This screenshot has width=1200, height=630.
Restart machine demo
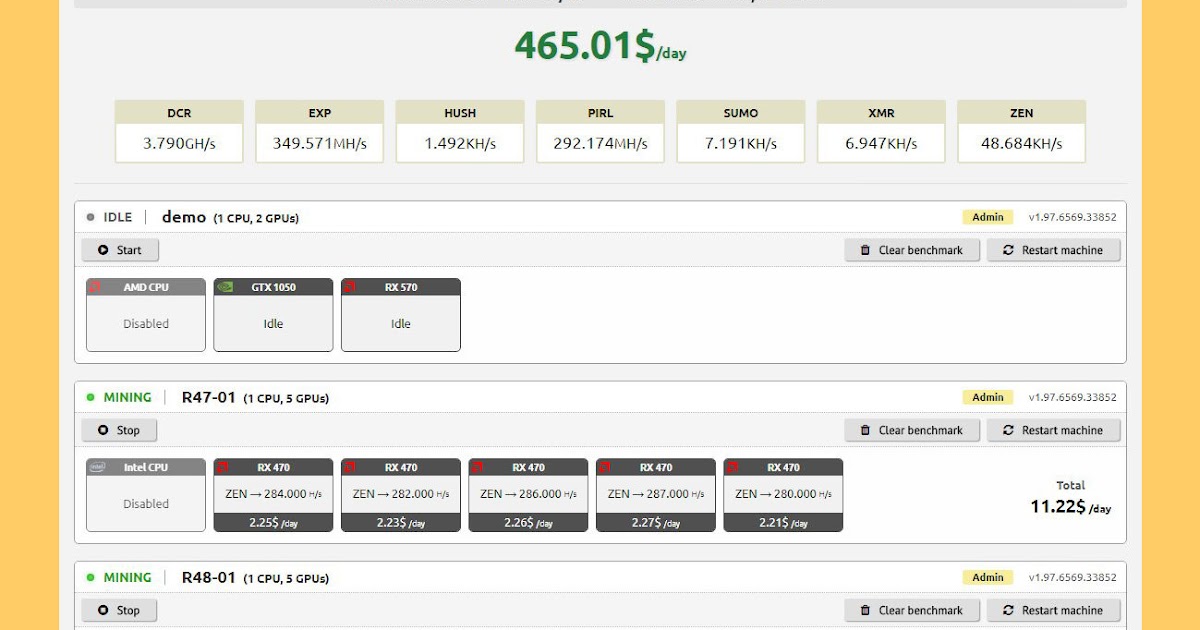[1053, 250]
